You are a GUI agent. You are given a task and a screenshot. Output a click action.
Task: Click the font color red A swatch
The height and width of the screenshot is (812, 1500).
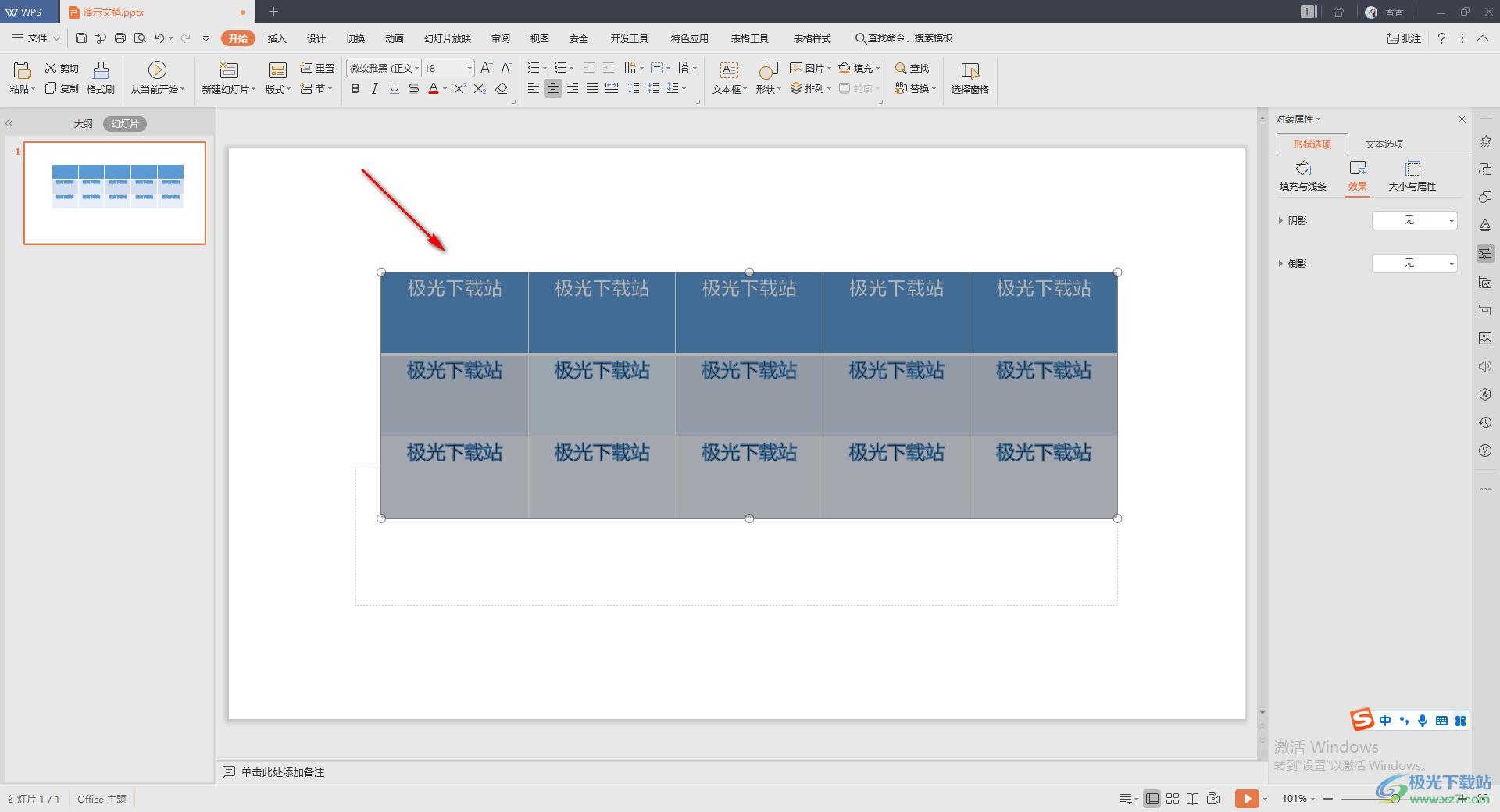434,89
